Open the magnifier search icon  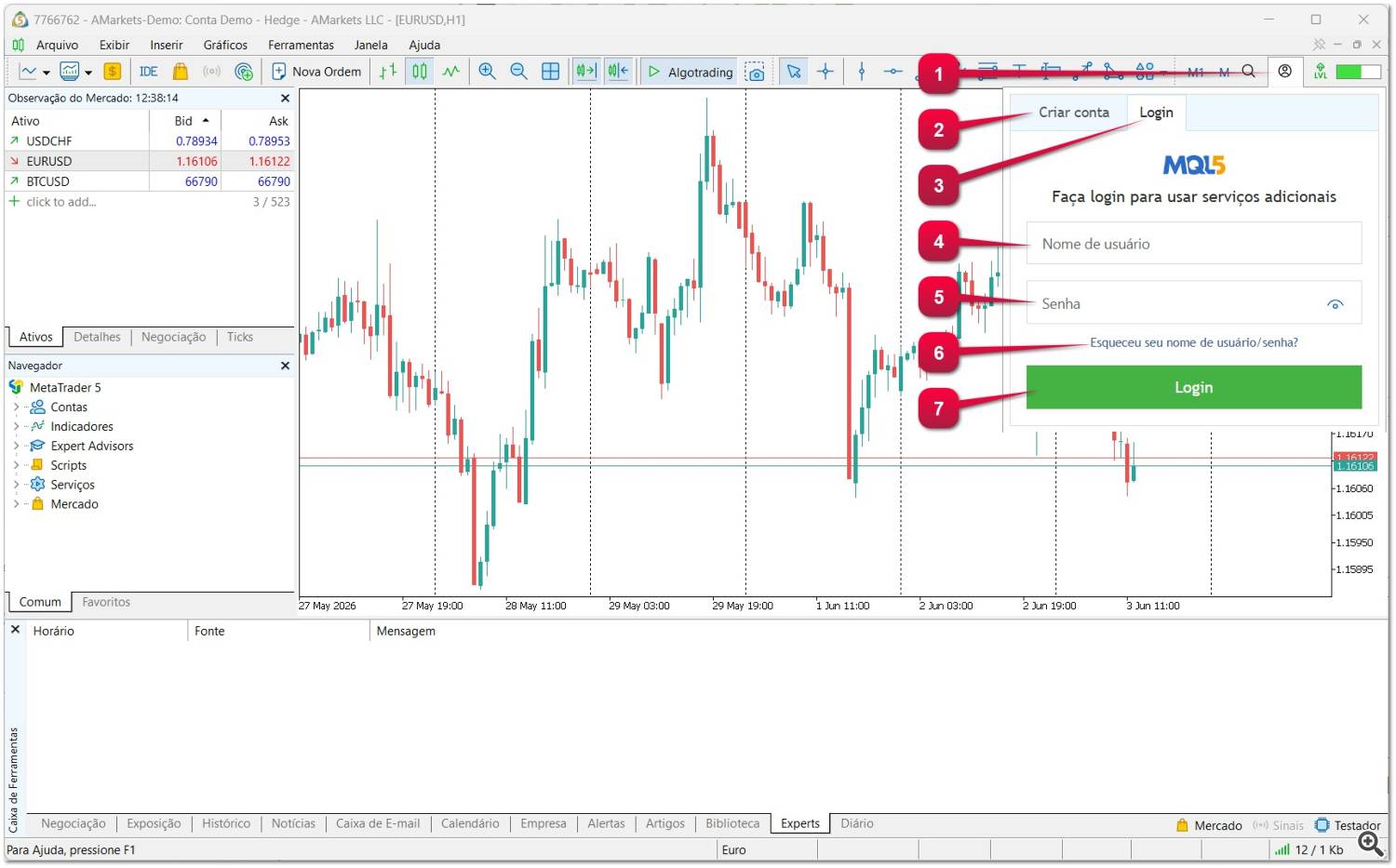(1249, 72)
